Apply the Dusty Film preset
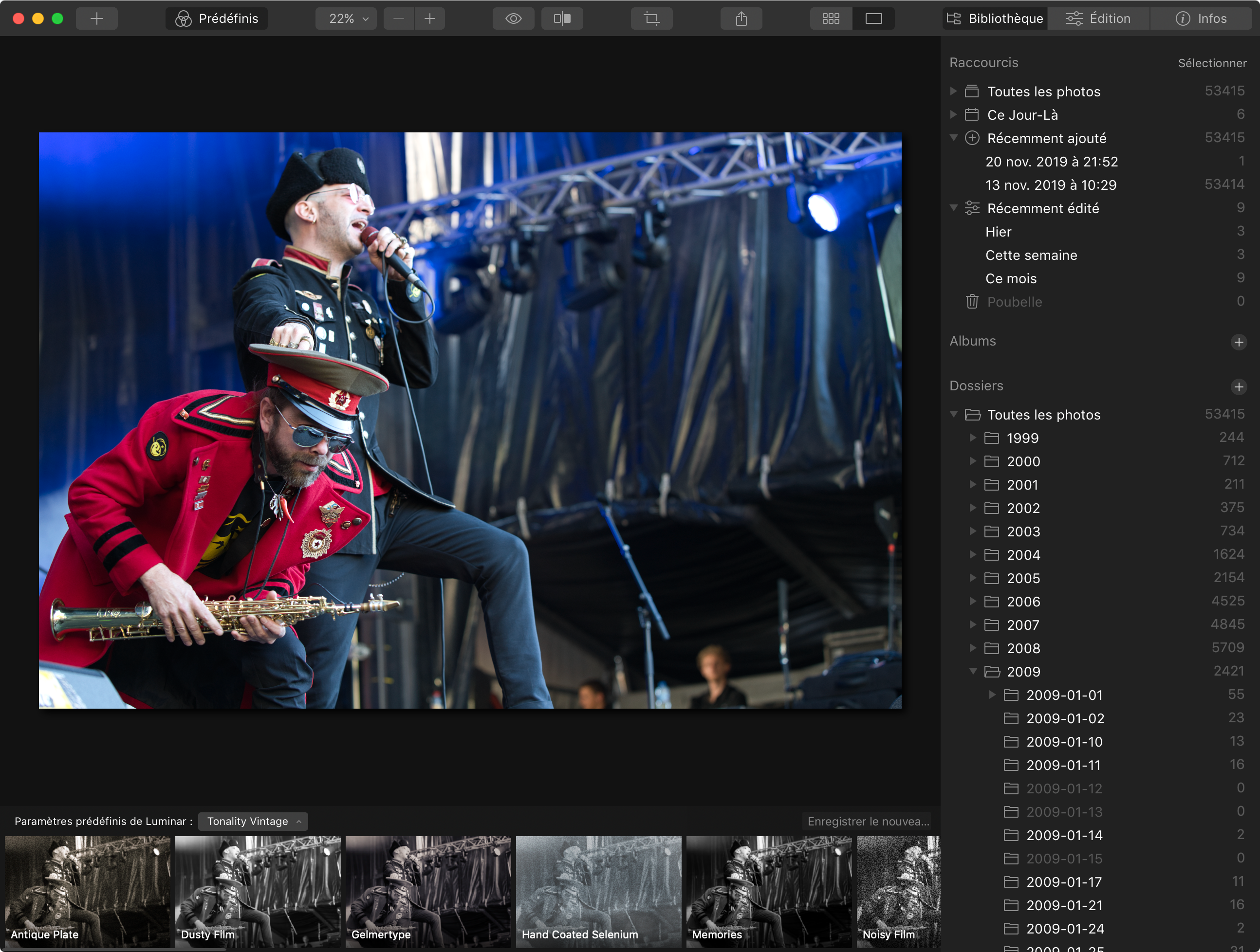The width and height of the screenshot is (1260, 952). (x=258, y=891)
